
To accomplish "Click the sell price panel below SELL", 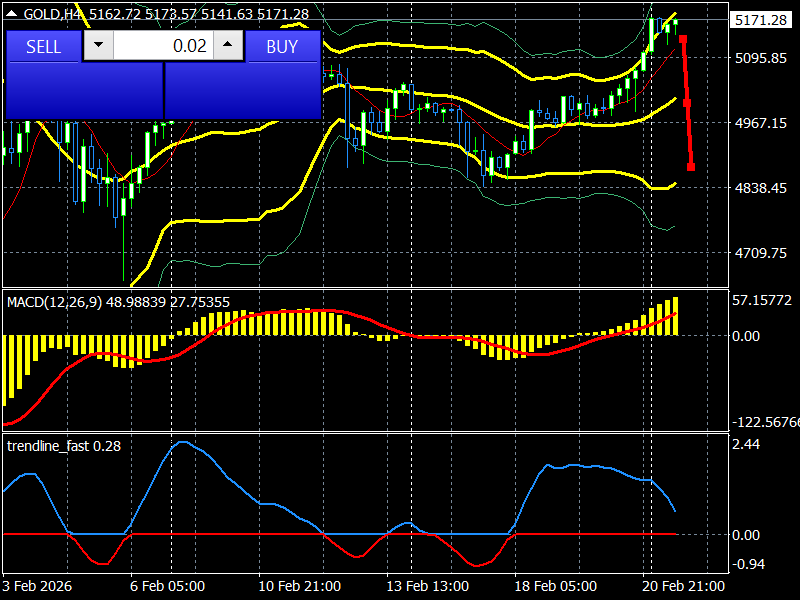I will click(x=84, y=91).
